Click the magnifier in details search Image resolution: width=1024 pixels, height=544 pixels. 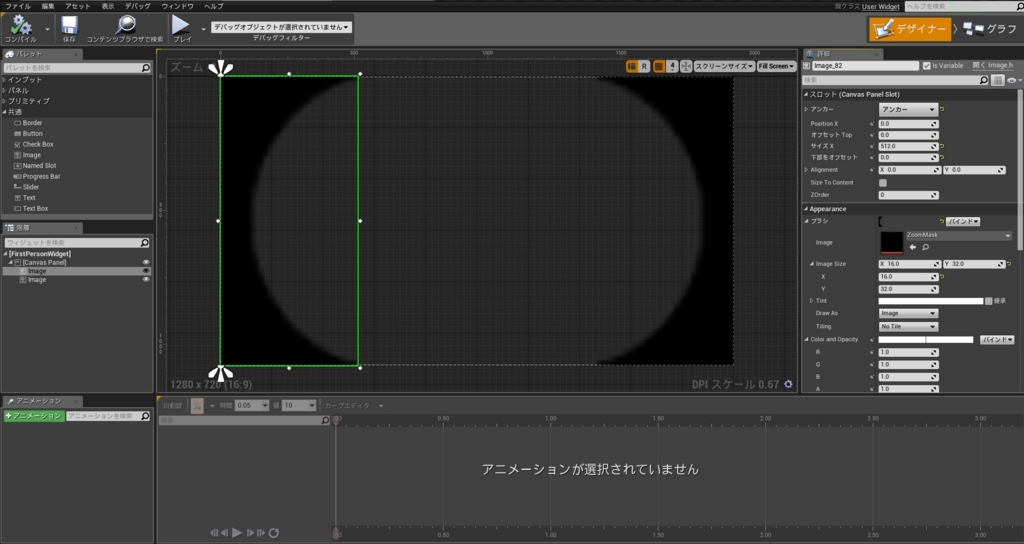pos(984,80)
